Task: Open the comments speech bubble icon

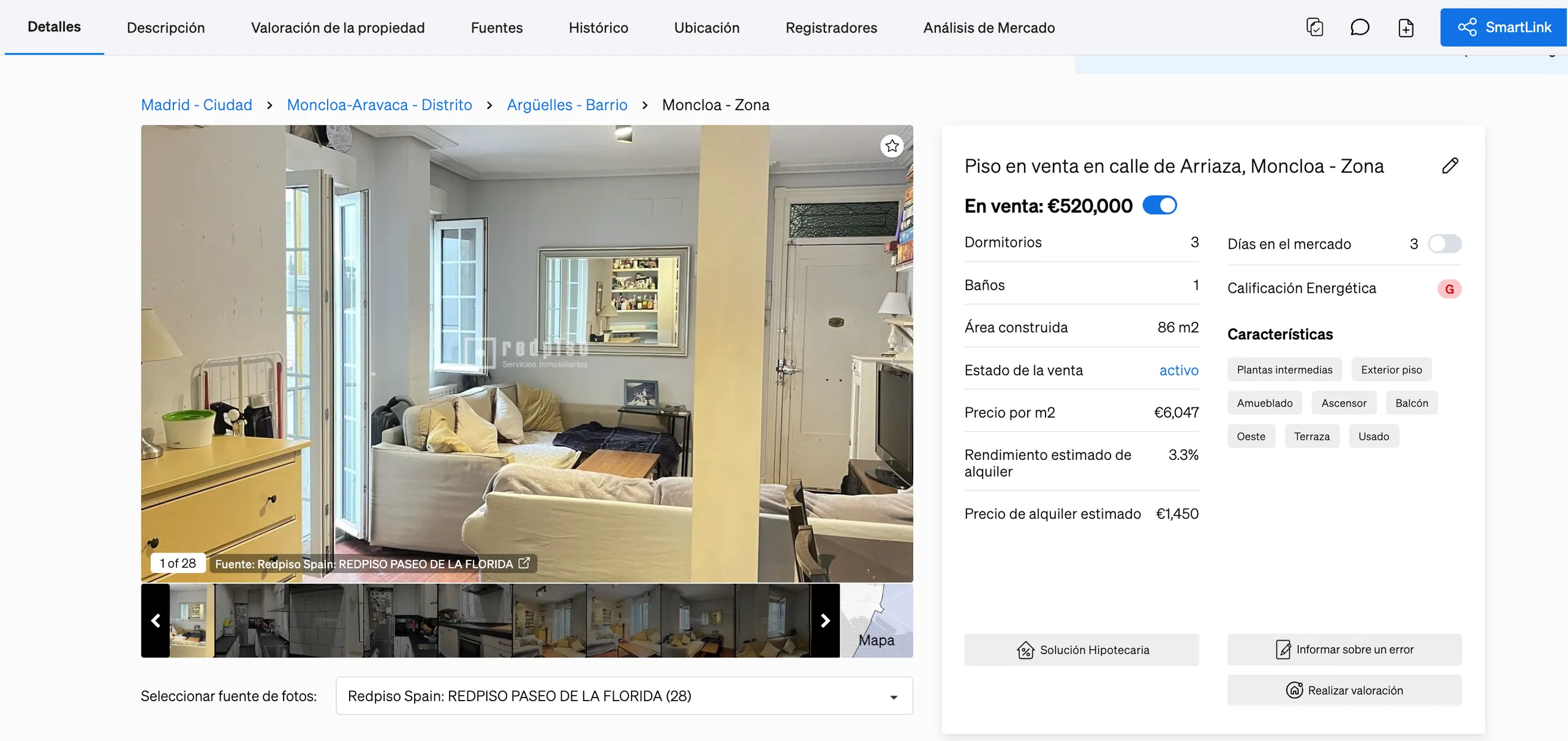Action: coord(1360,28)
